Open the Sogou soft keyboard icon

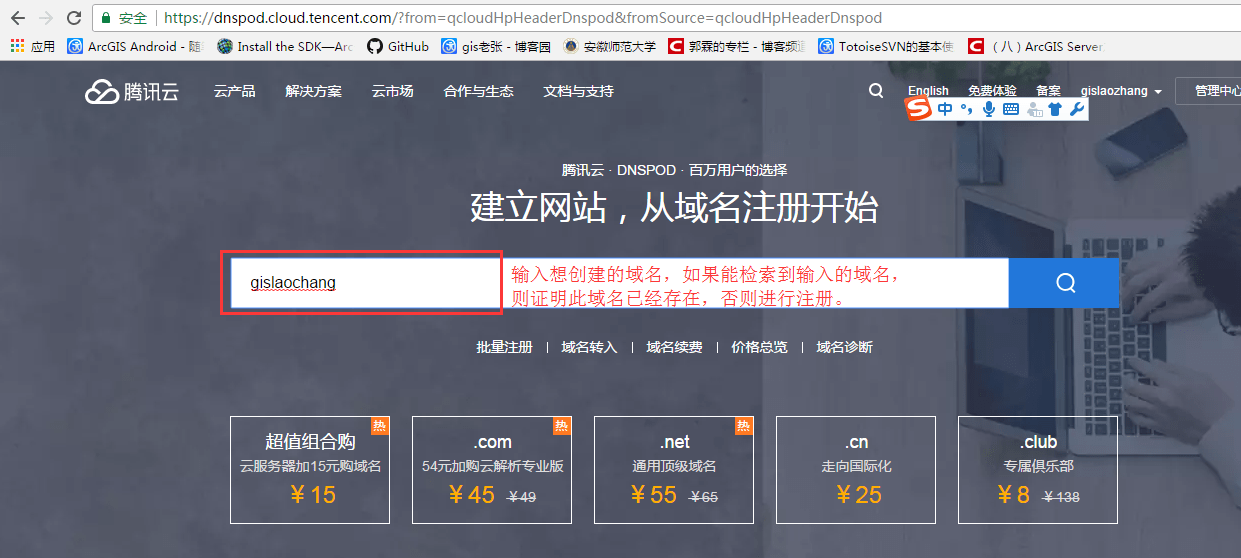1011,110
